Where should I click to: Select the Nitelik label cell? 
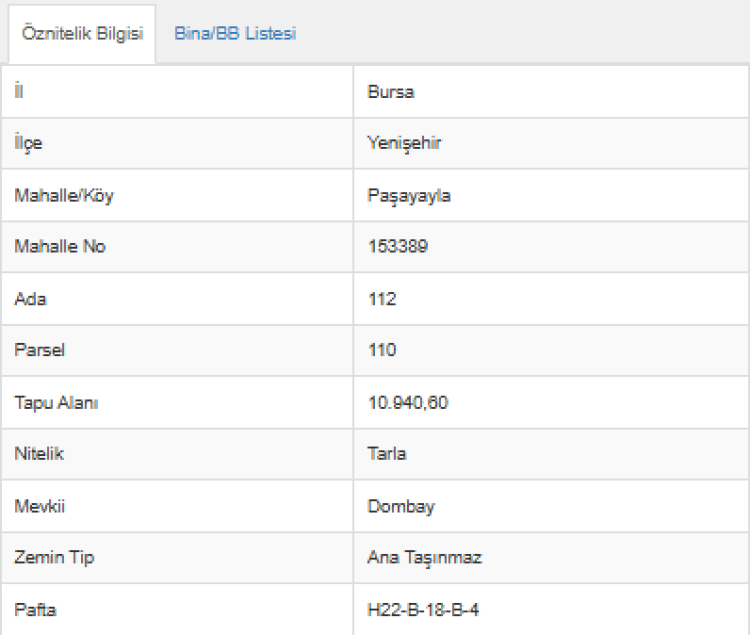coord(39,453)
